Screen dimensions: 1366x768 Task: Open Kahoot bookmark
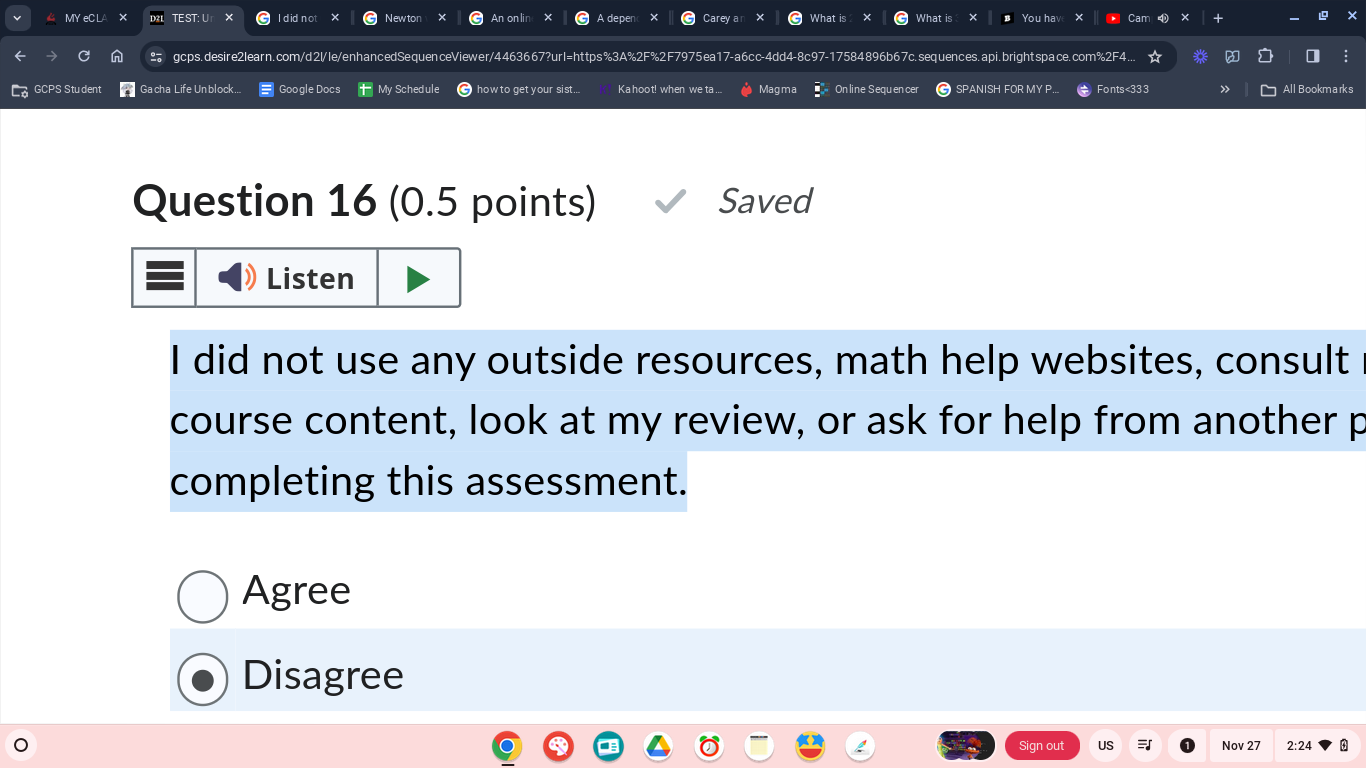pos(660,90)
